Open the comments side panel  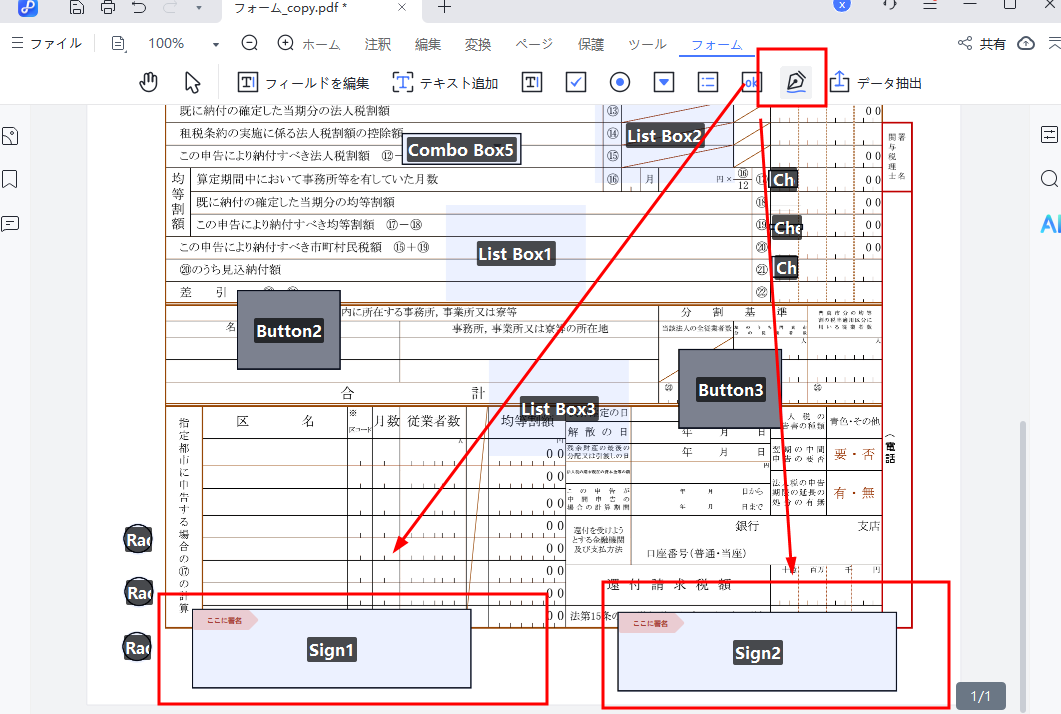(x=10, y=223)
